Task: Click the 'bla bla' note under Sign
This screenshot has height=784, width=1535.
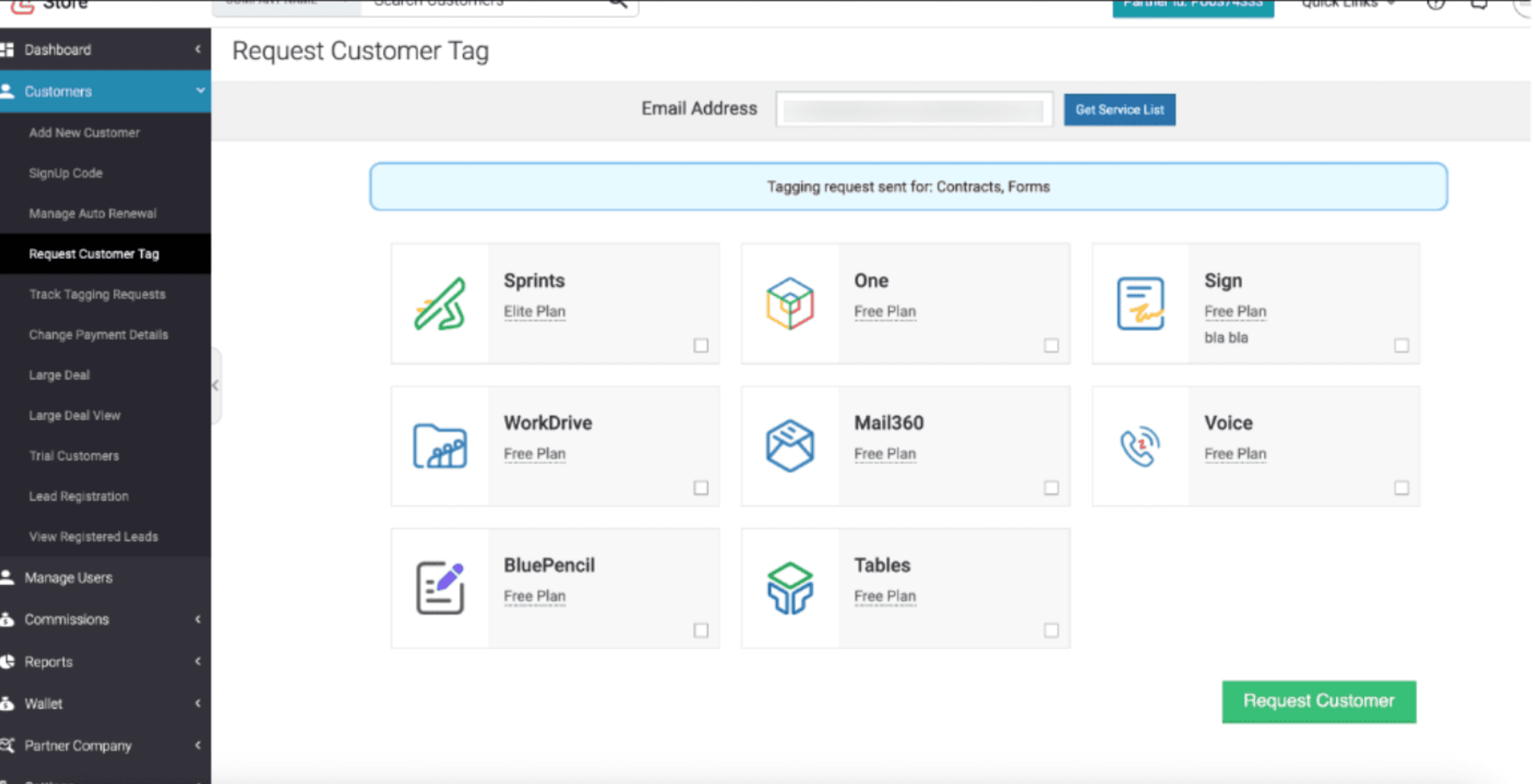Action: pyautogui.click(x=1226, y=337)
